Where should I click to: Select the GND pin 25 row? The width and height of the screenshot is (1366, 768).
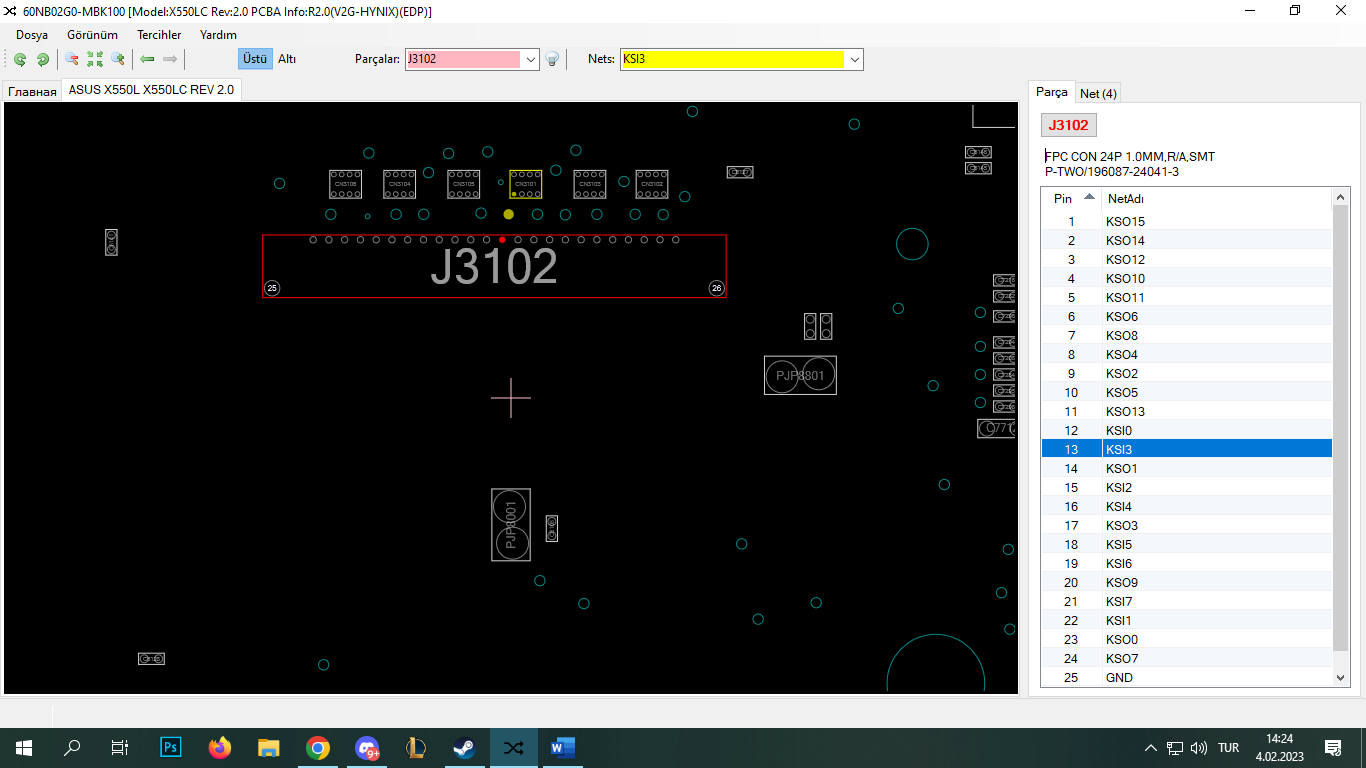coord(1187,677)
